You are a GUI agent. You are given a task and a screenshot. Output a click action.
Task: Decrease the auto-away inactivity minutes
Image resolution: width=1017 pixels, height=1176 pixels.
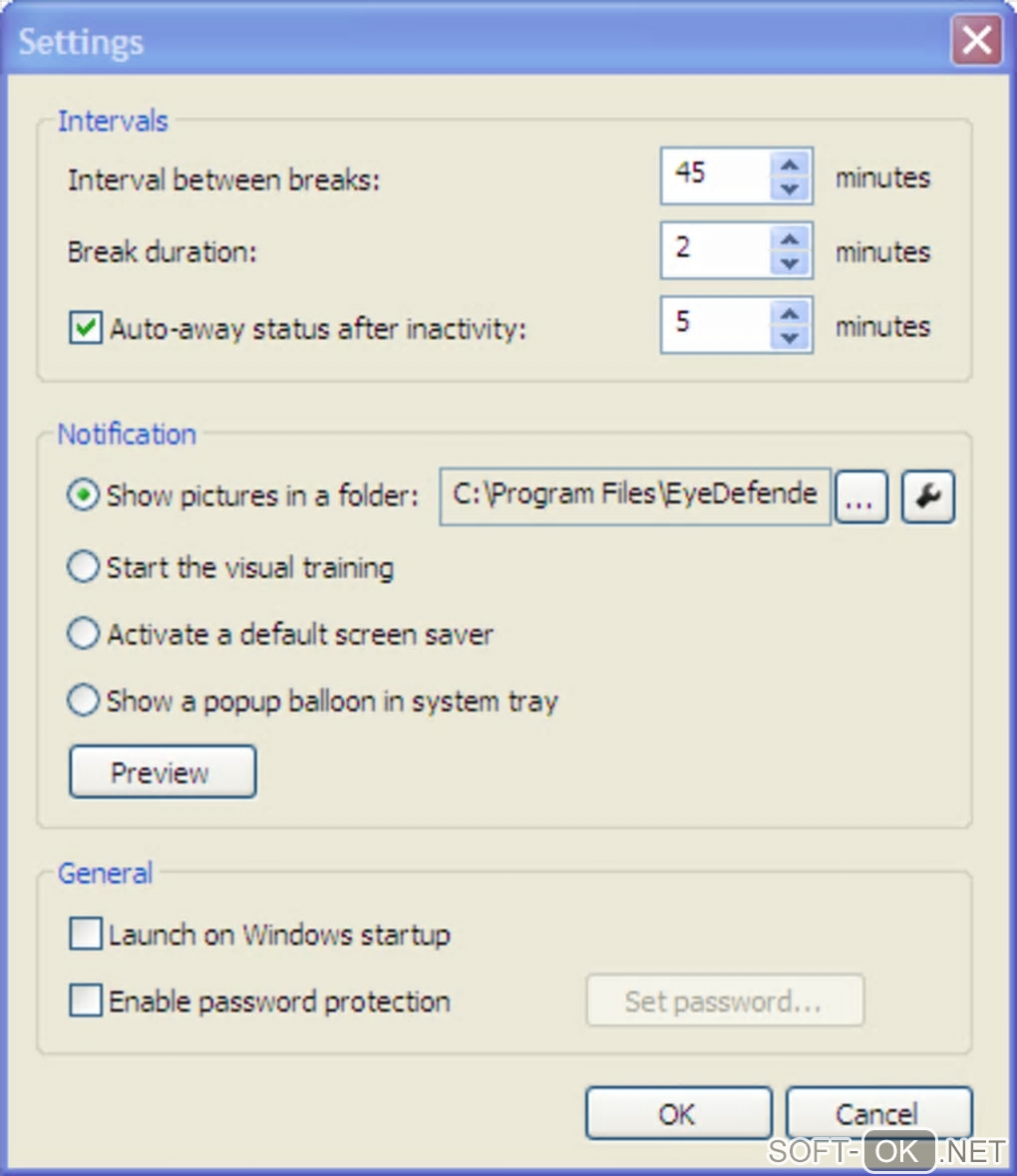tap(790, 339)
